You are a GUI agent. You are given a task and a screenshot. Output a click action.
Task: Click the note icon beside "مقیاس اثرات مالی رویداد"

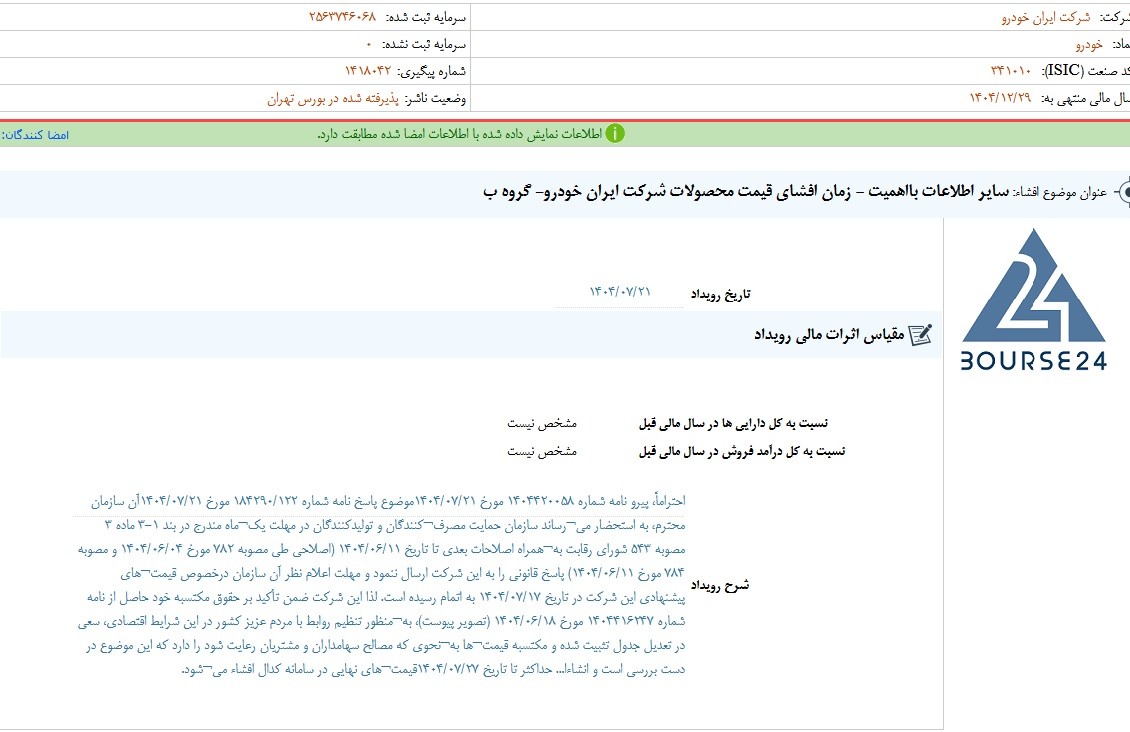coord(920,335)
